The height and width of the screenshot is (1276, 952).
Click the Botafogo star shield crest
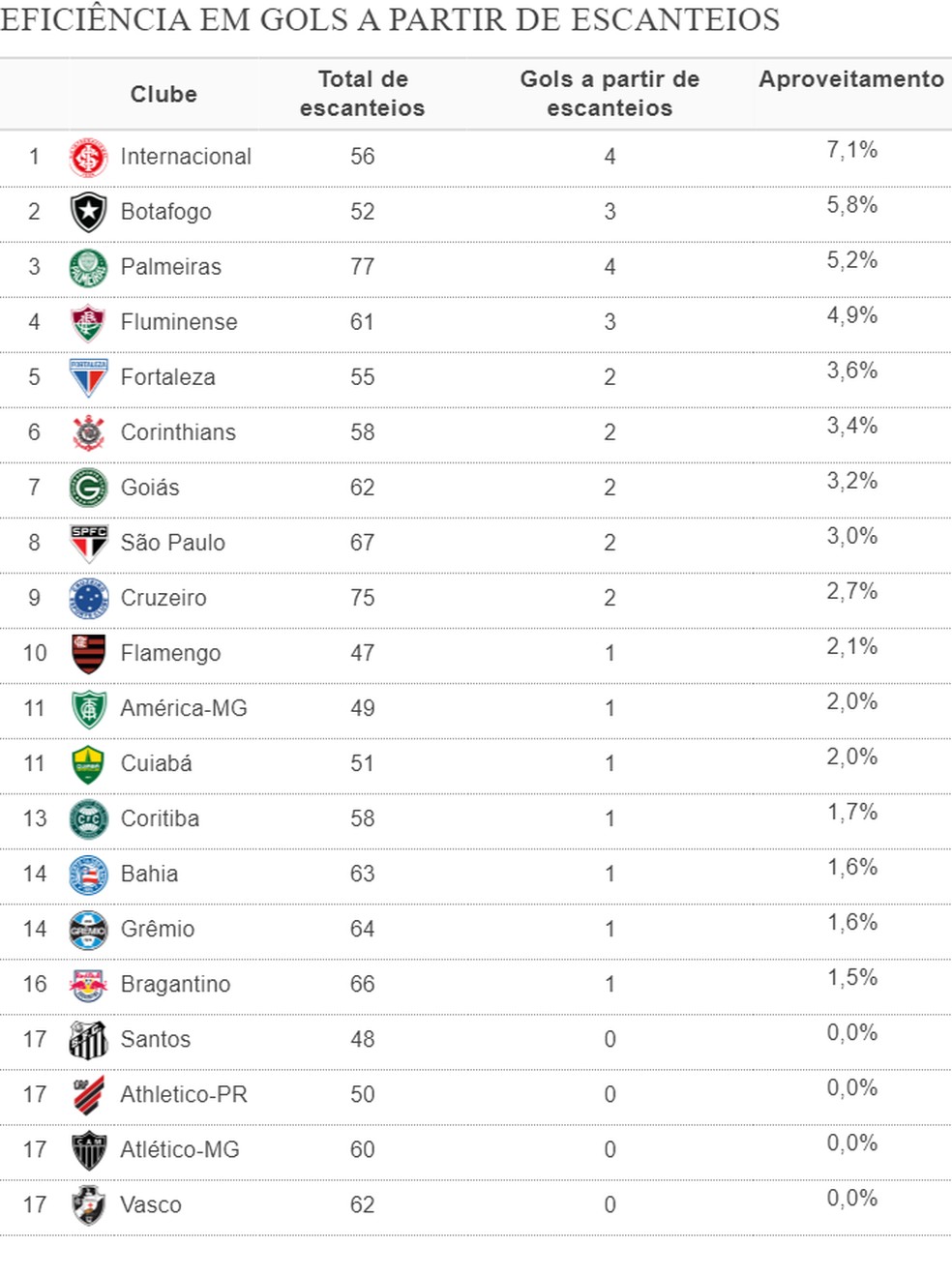88,212
